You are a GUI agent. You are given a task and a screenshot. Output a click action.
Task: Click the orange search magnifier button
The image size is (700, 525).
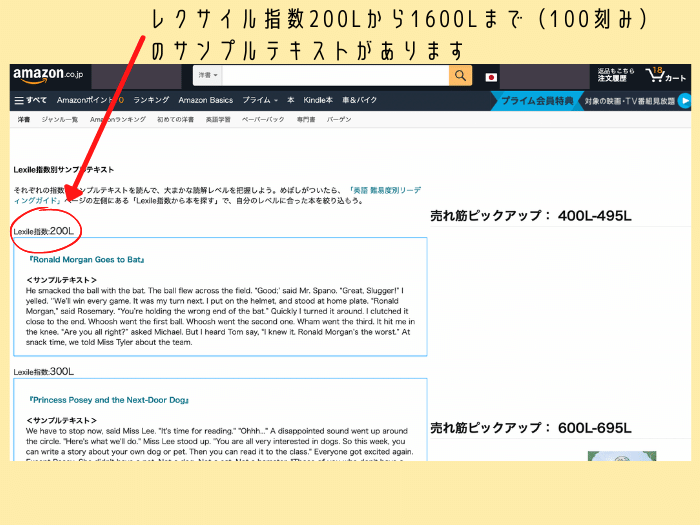tap(460, 76)
